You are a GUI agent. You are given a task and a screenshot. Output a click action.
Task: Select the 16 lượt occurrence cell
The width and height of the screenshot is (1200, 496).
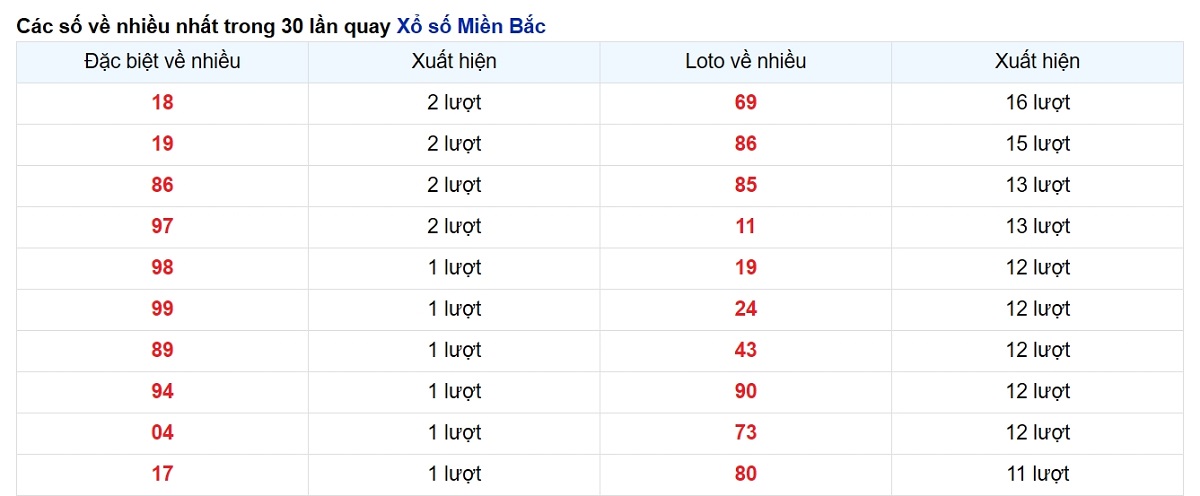click(x=1038, y=102)
